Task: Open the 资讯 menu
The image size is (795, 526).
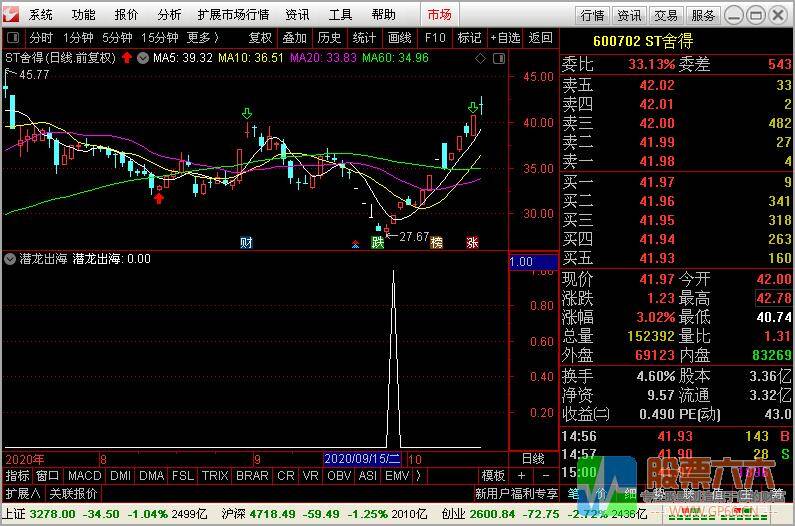Action: click(297, 15)
